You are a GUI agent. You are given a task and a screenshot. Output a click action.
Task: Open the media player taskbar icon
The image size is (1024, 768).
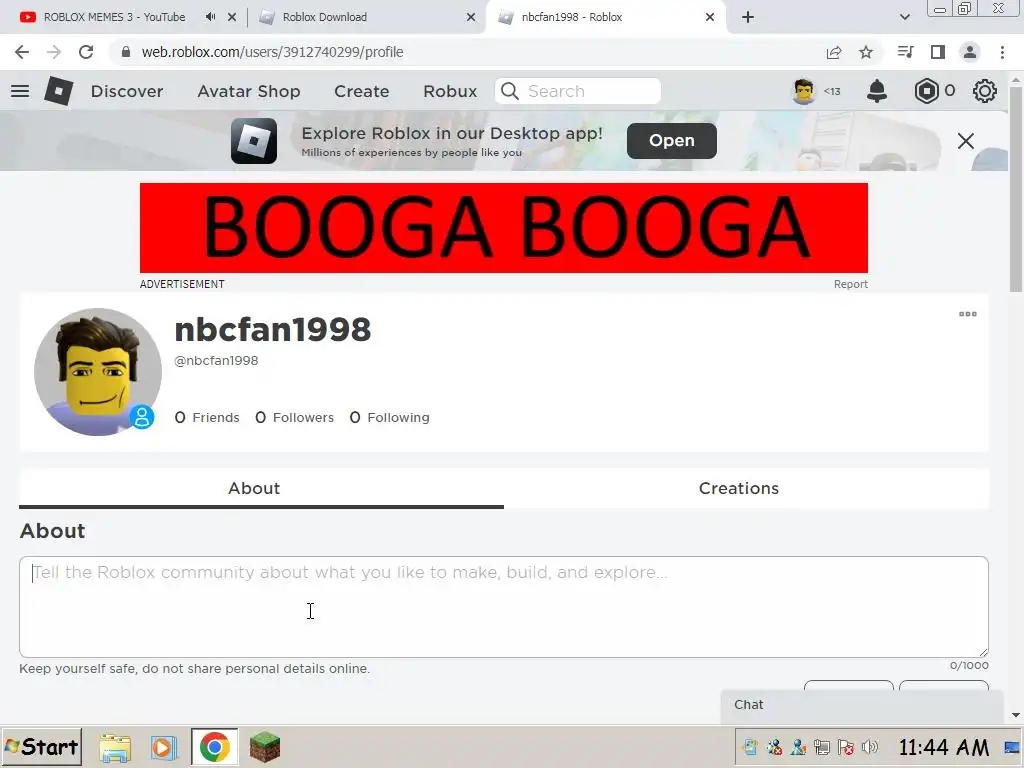tap(163, 747)
